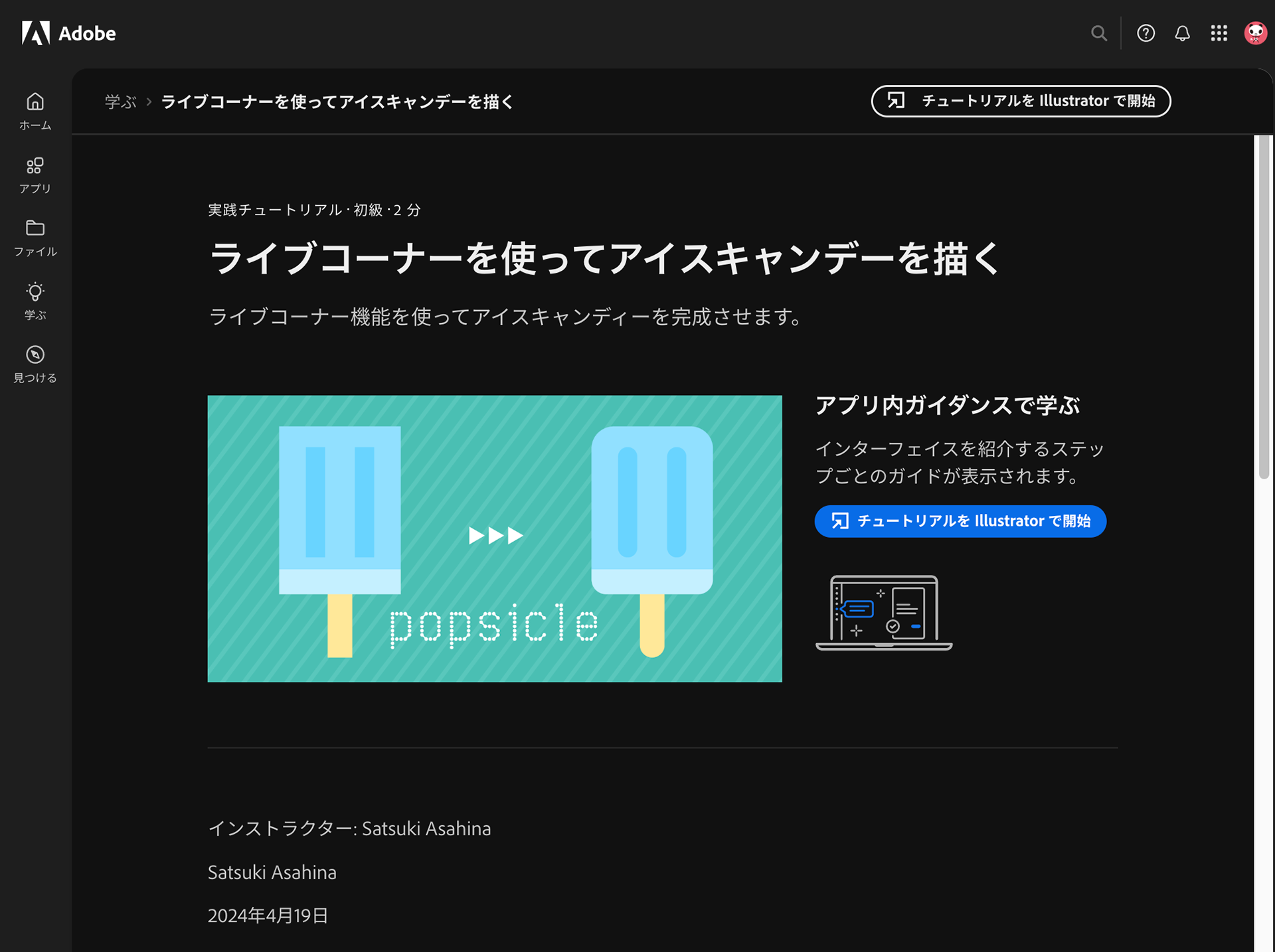Click the laptop guidance illustration
This screenshot has height=952, width=1275.
(884, 612)
